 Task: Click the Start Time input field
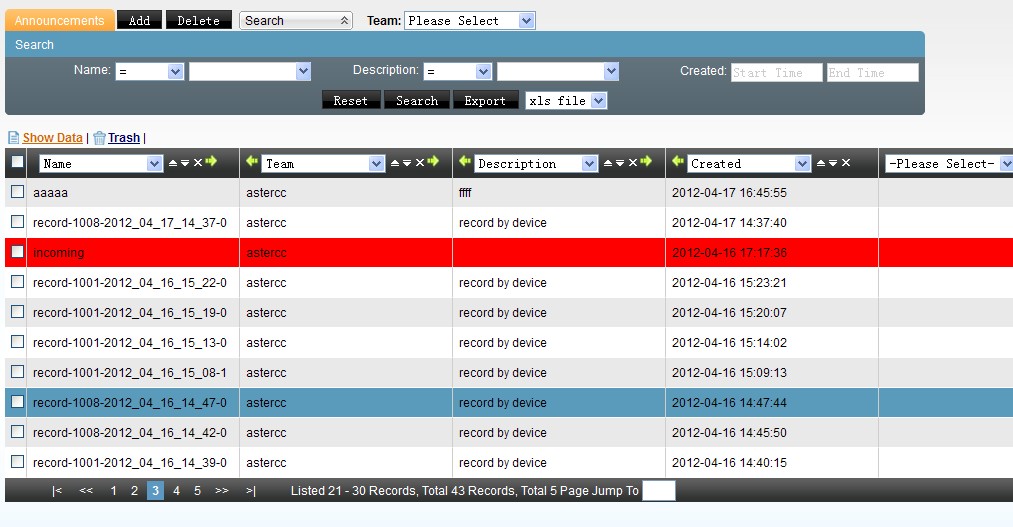coord(776,73)
